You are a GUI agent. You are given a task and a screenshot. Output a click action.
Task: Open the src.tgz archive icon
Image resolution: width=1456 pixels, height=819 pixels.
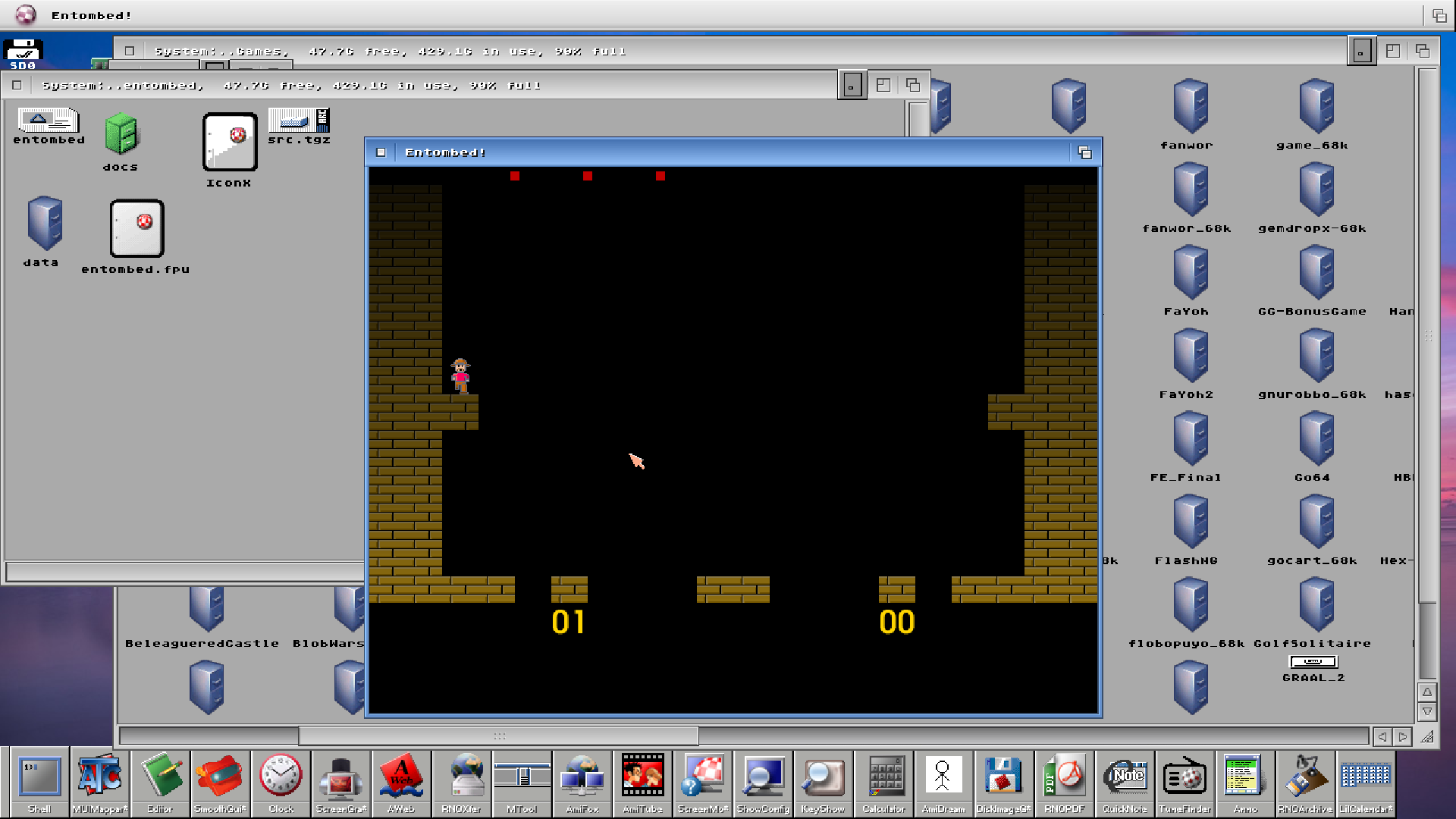pos(299,121)
